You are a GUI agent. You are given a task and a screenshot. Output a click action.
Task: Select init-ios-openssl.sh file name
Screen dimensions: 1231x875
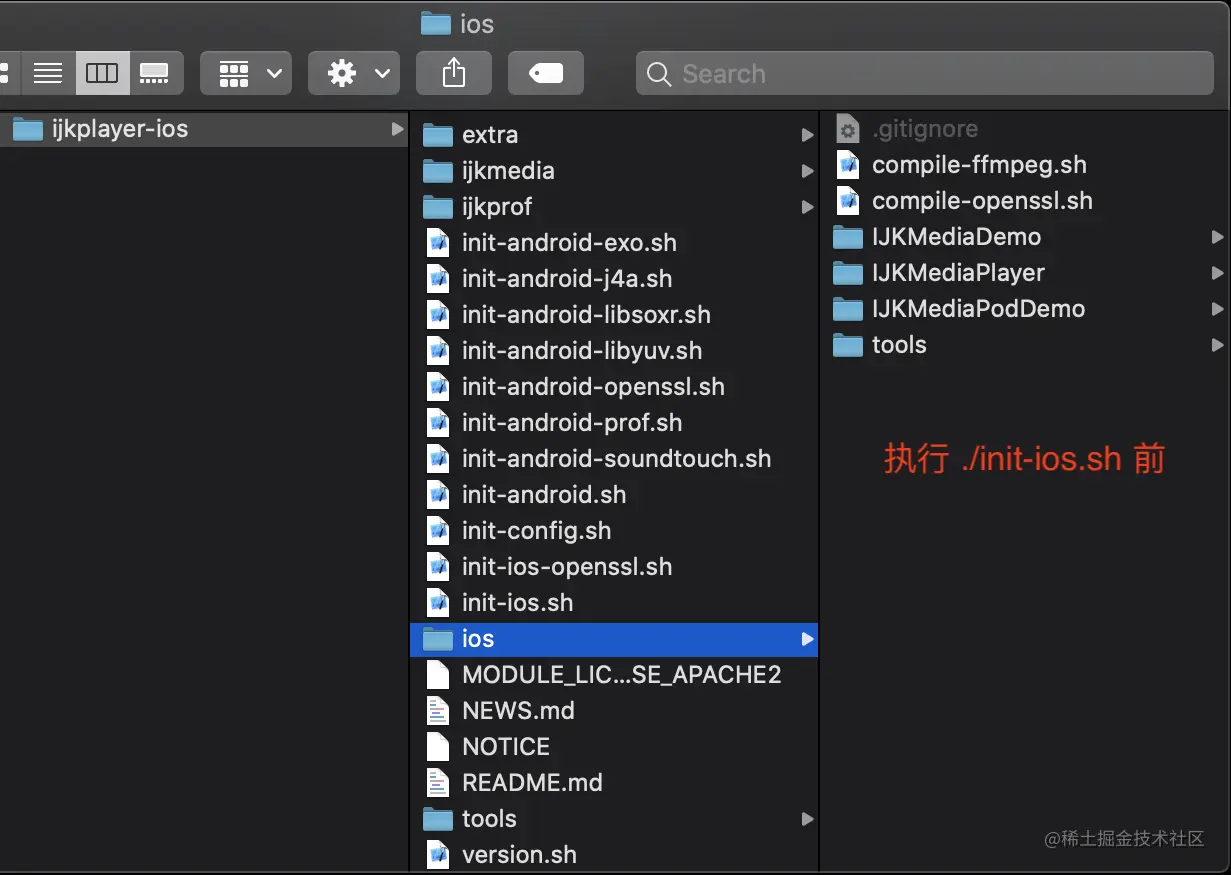567,567
